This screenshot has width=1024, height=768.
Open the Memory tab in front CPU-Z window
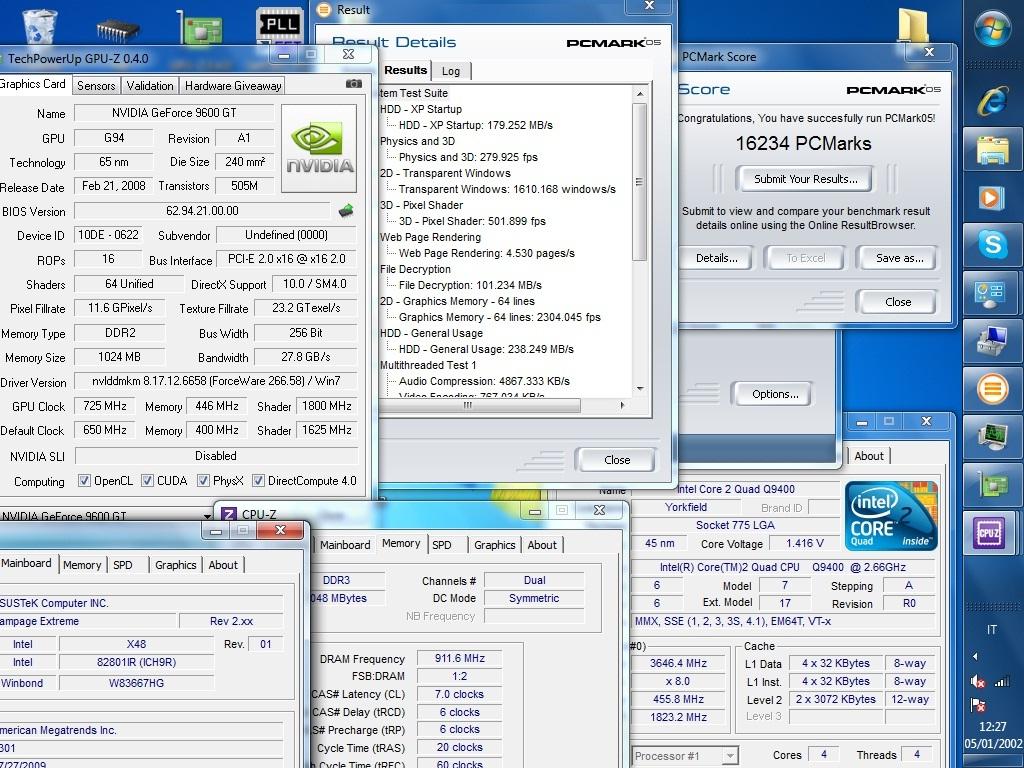pos(82,565)
